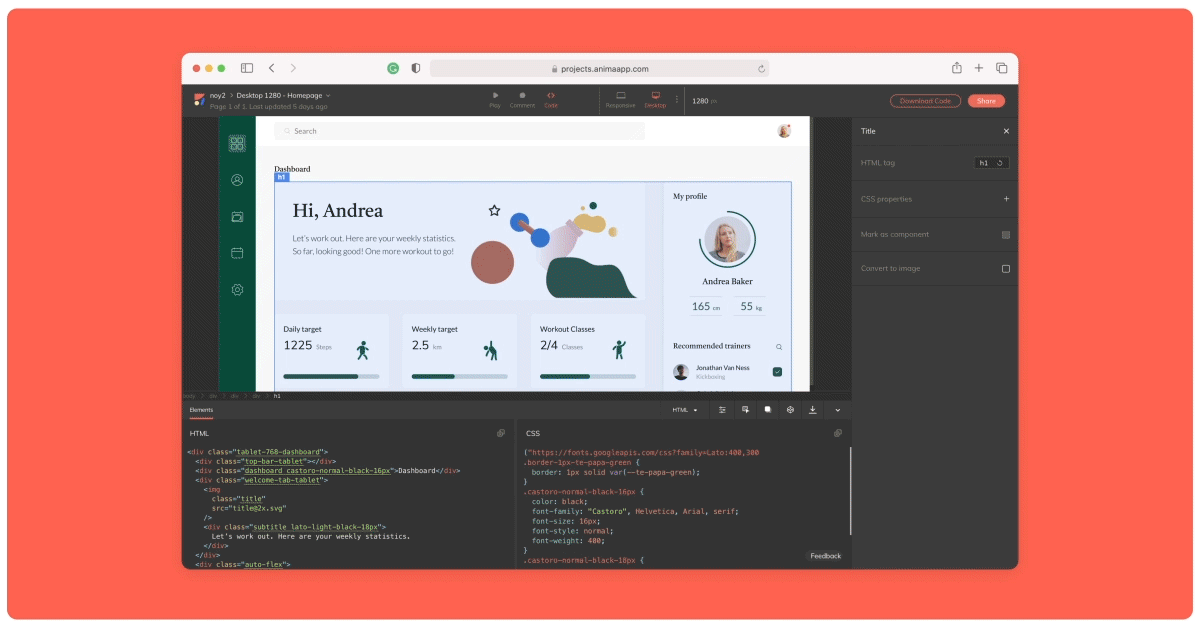Open the h1 HTML tag selector
This screenshot has width=1200, height=628.
[x=992, y=163]
